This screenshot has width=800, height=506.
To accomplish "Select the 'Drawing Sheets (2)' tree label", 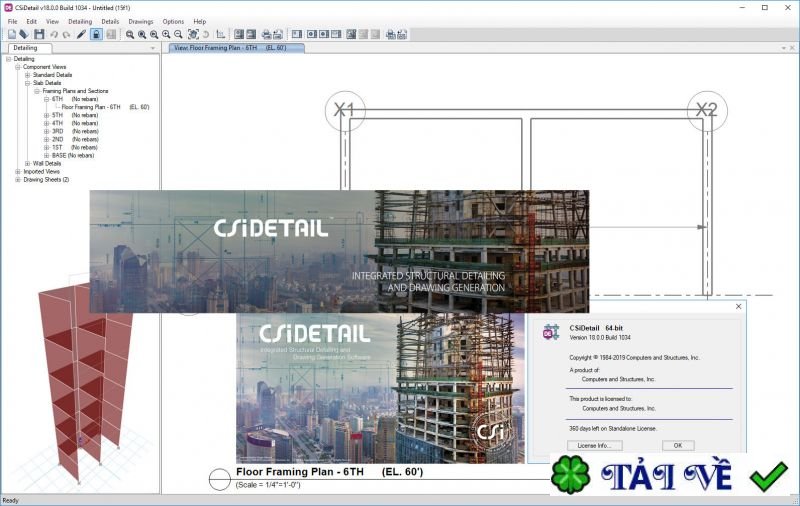I will click(x=46, y=180).
